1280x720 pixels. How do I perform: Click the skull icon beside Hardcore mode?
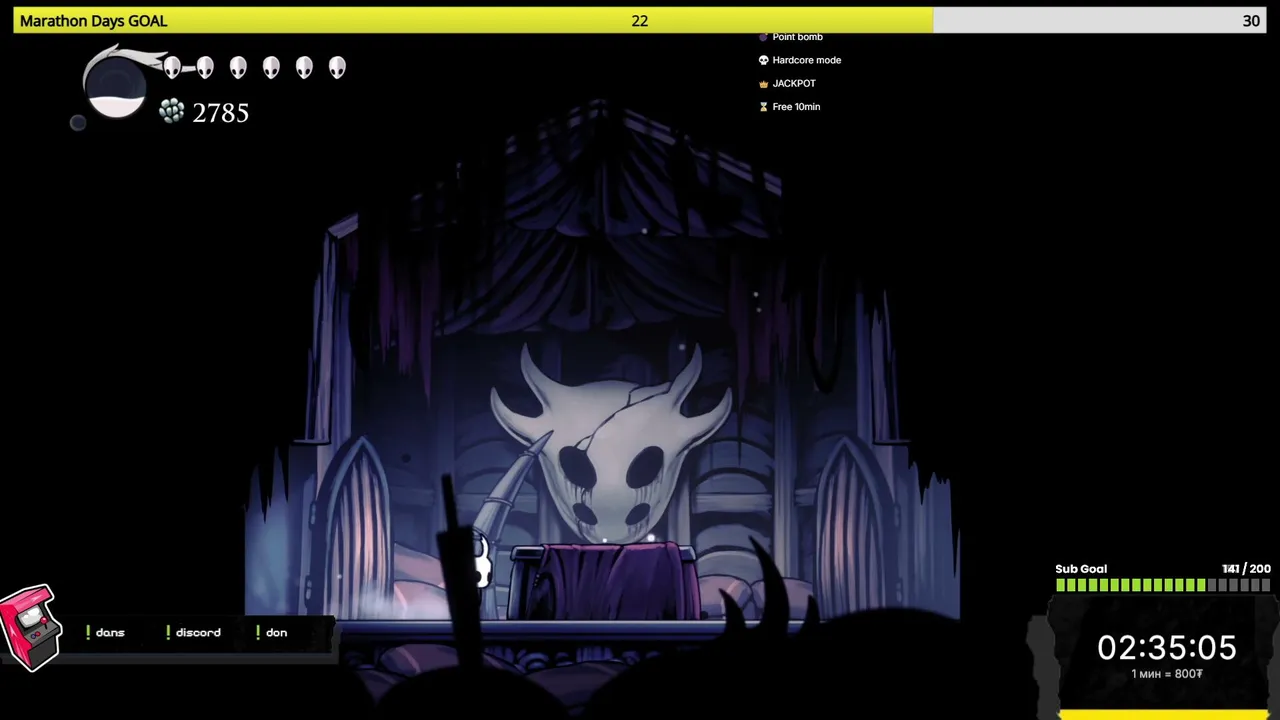click(763, 60)
